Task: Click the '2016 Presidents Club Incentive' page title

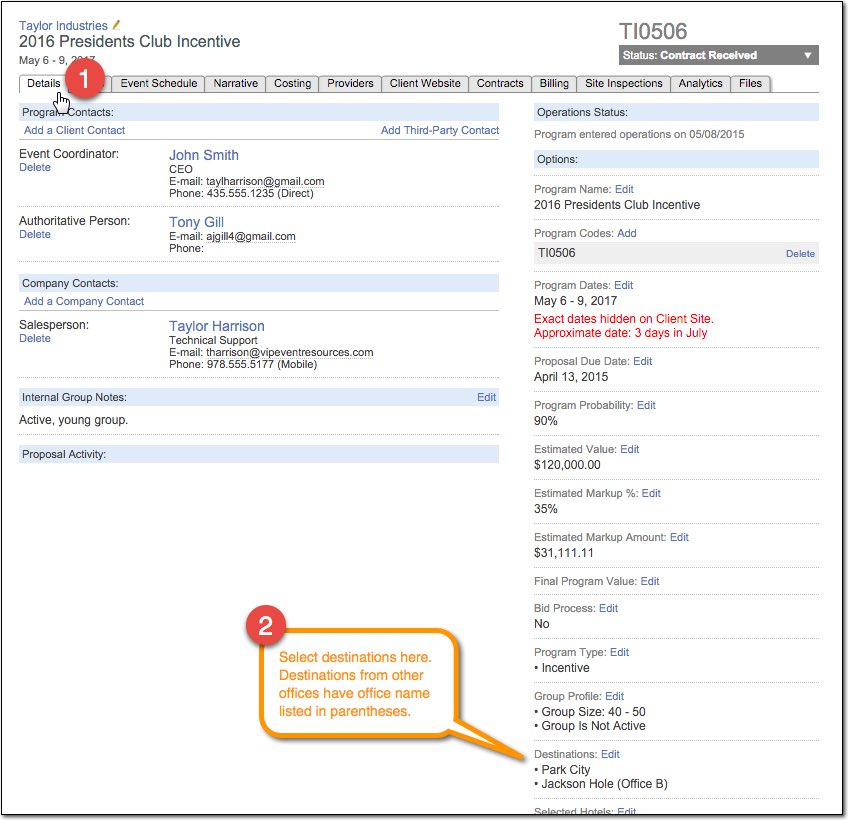Action: click(x=129, y=42)
